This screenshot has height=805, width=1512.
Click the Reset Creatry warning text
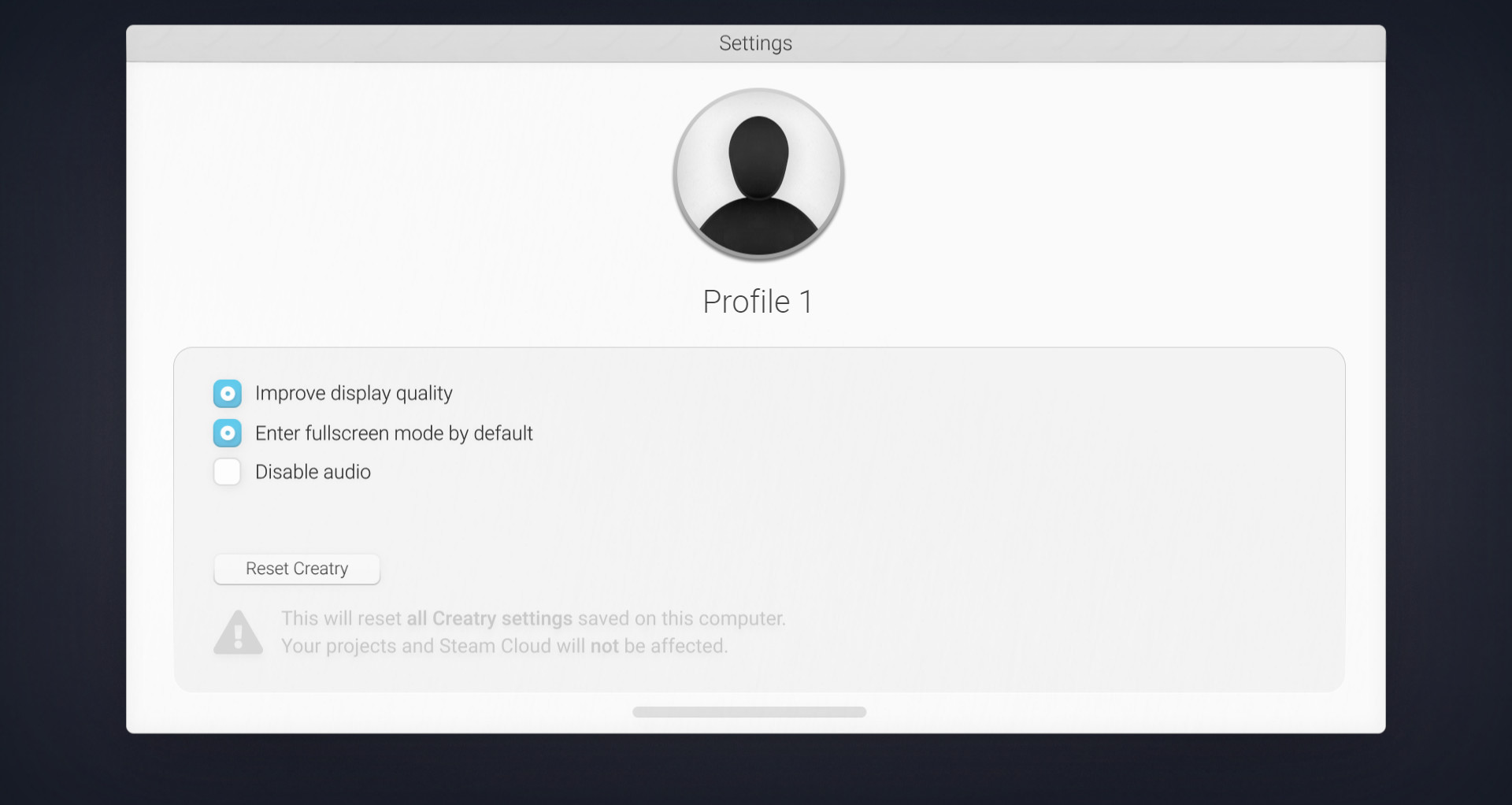click(x=532, y=632)
